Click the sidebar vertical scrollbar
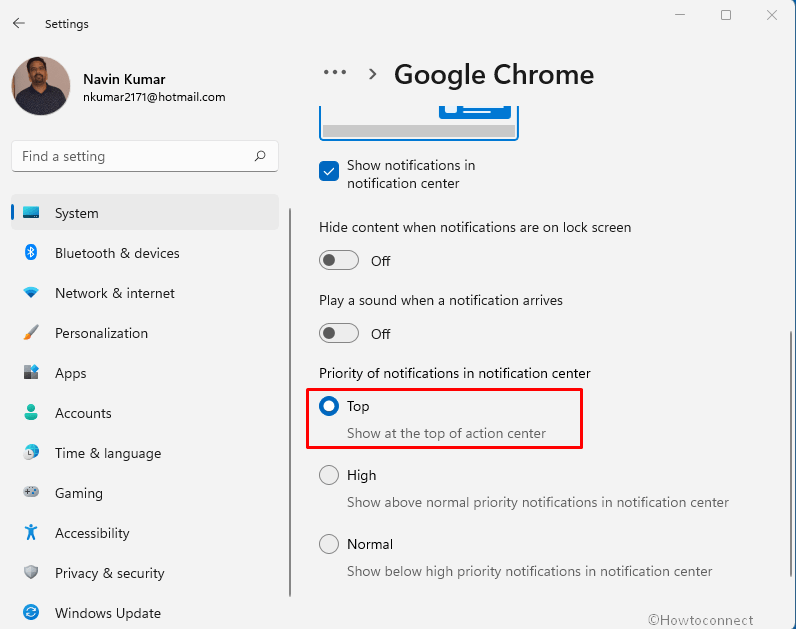Image resolution: width=796 pixels, height=629 pixels. (290, 402)
